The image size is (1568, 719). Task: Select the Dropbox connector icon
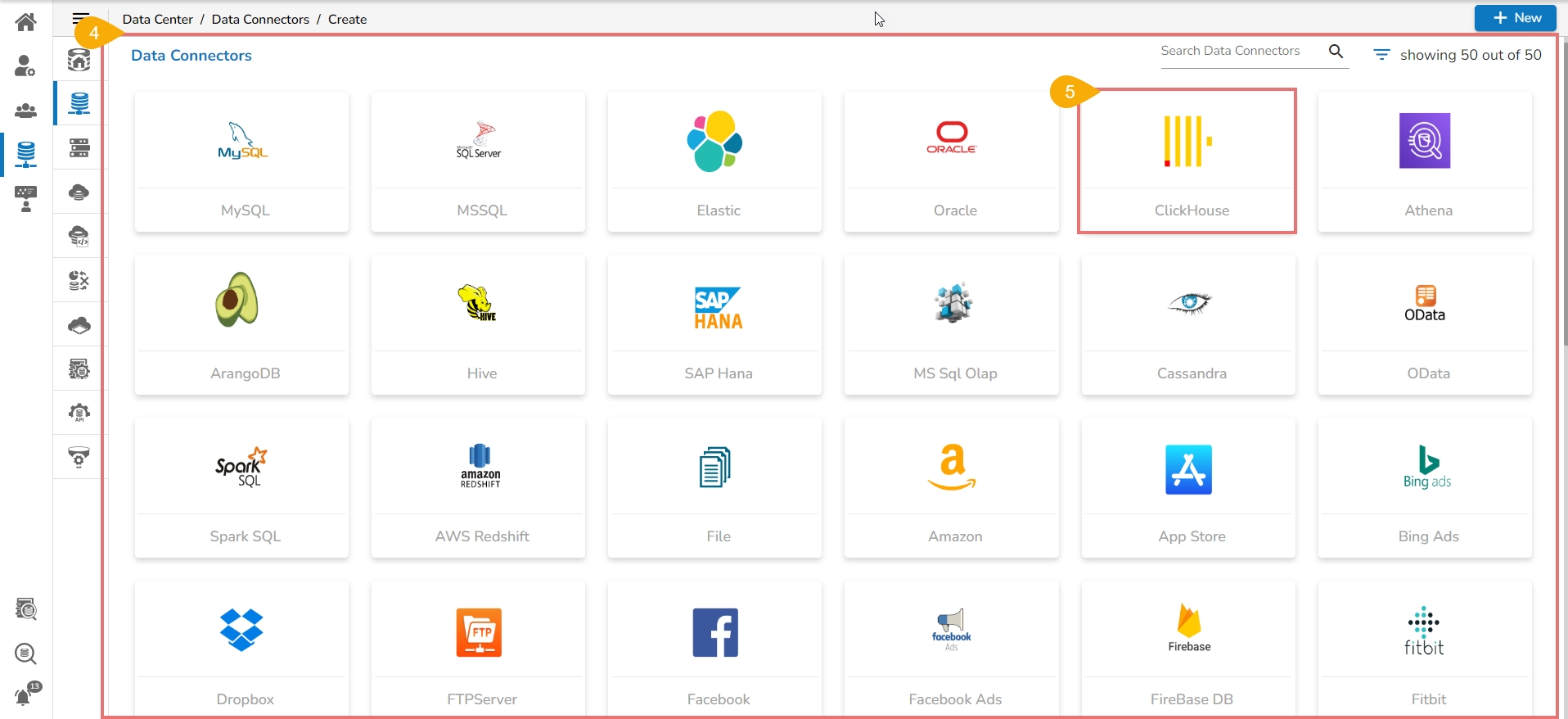point(241,631)
